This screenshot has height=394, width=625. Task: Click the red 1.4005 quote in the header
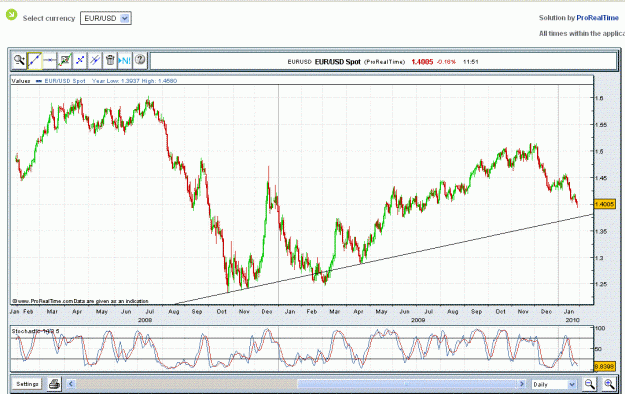tap(422, 62)
